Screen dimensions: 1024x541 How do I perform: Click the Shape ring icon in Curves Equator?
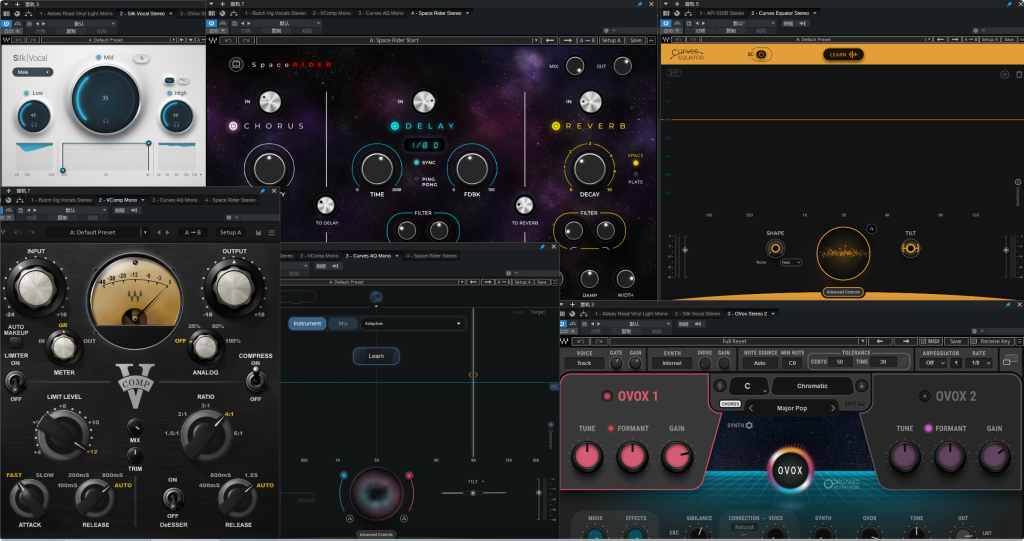(775, 248)
